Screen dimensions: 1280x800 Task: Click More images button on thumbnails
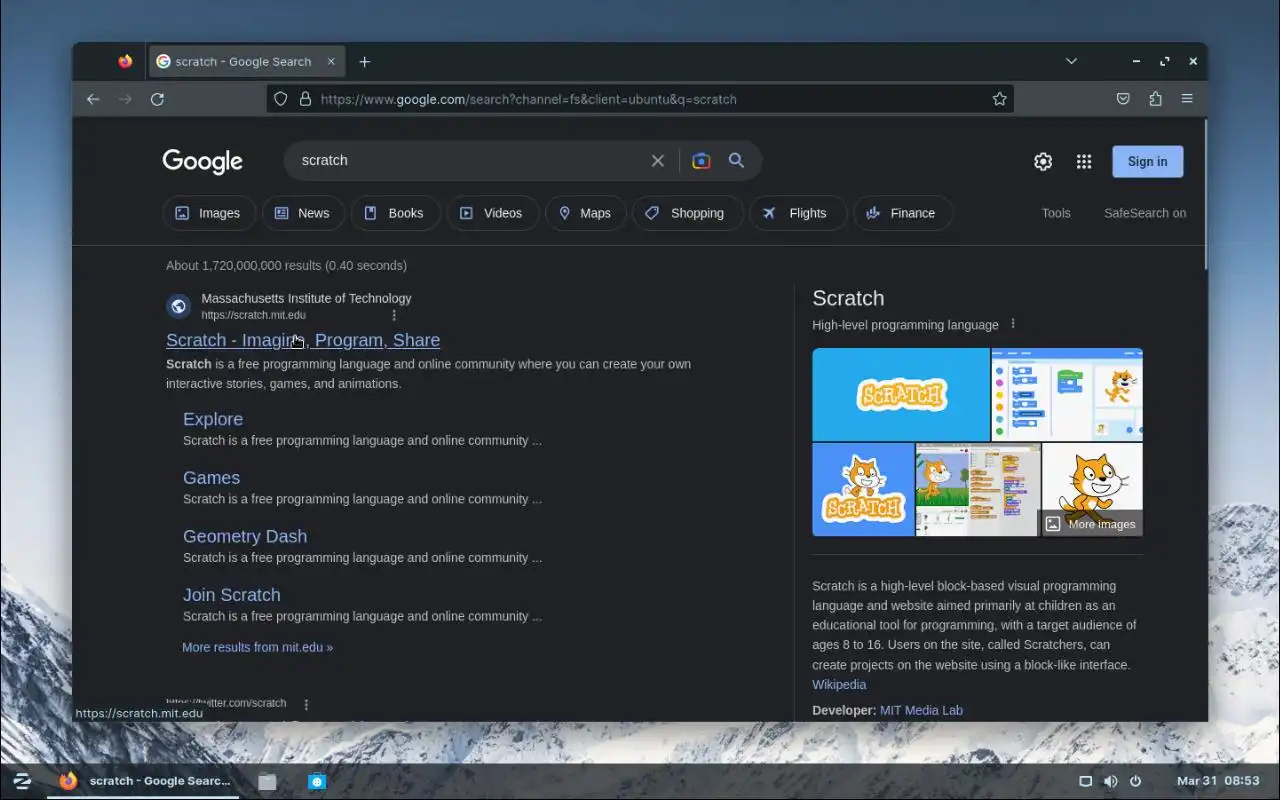click(1090, 524)
